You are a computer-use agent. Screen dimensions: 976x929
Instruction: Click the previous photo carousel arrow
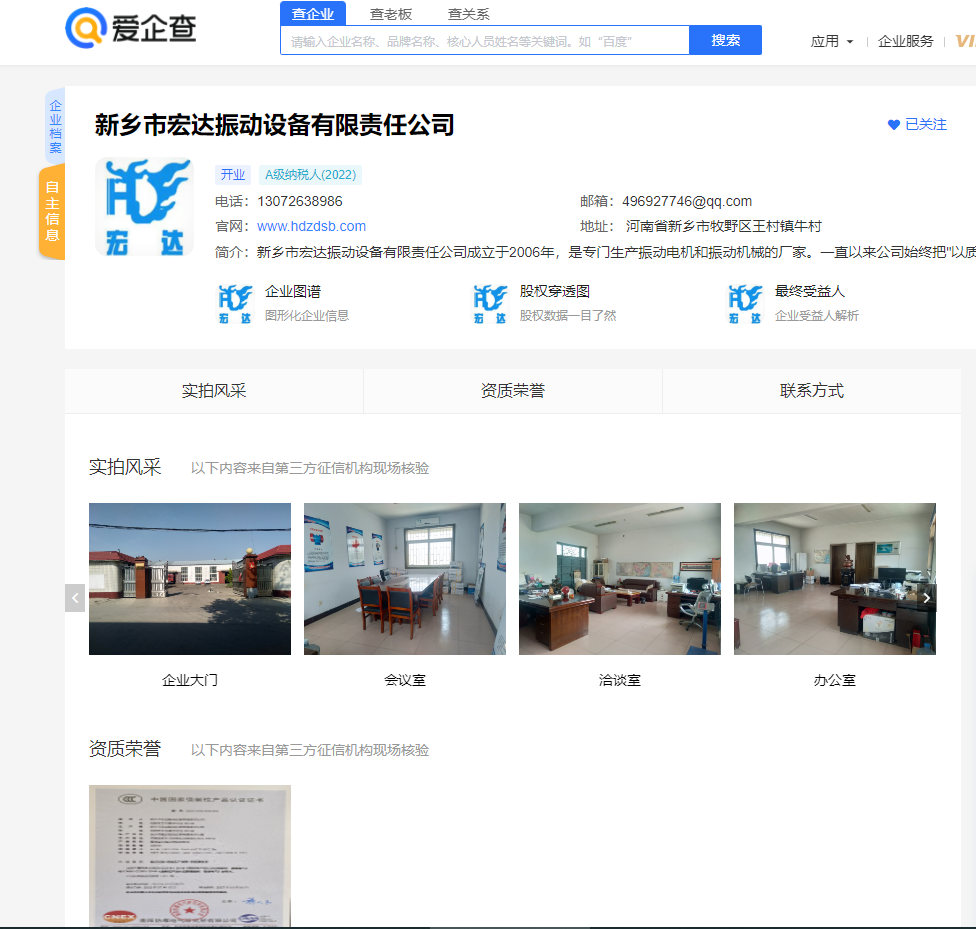click(75, 597)
